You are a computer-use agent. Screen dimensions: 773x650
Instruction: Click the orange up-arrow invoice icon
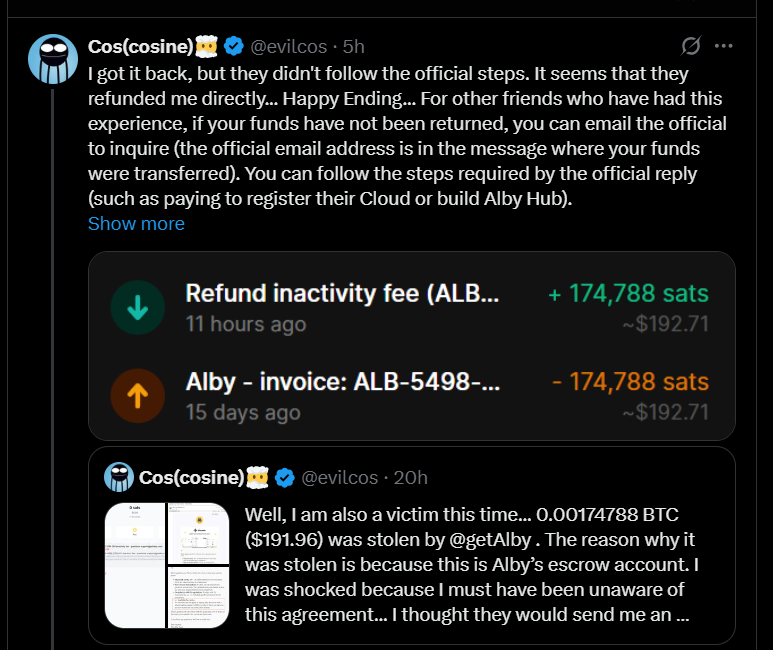pos(138,396)
